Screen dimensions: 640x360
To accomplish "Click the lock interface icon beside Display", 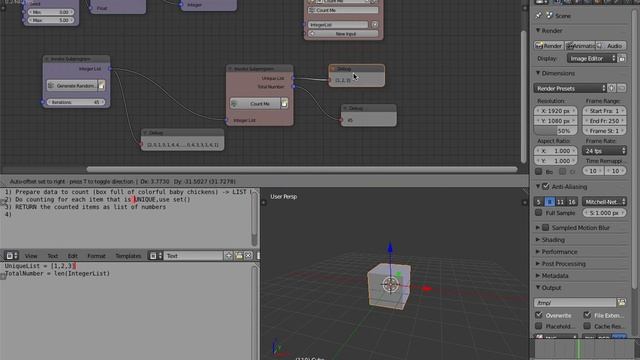I will tap(622, 59).
